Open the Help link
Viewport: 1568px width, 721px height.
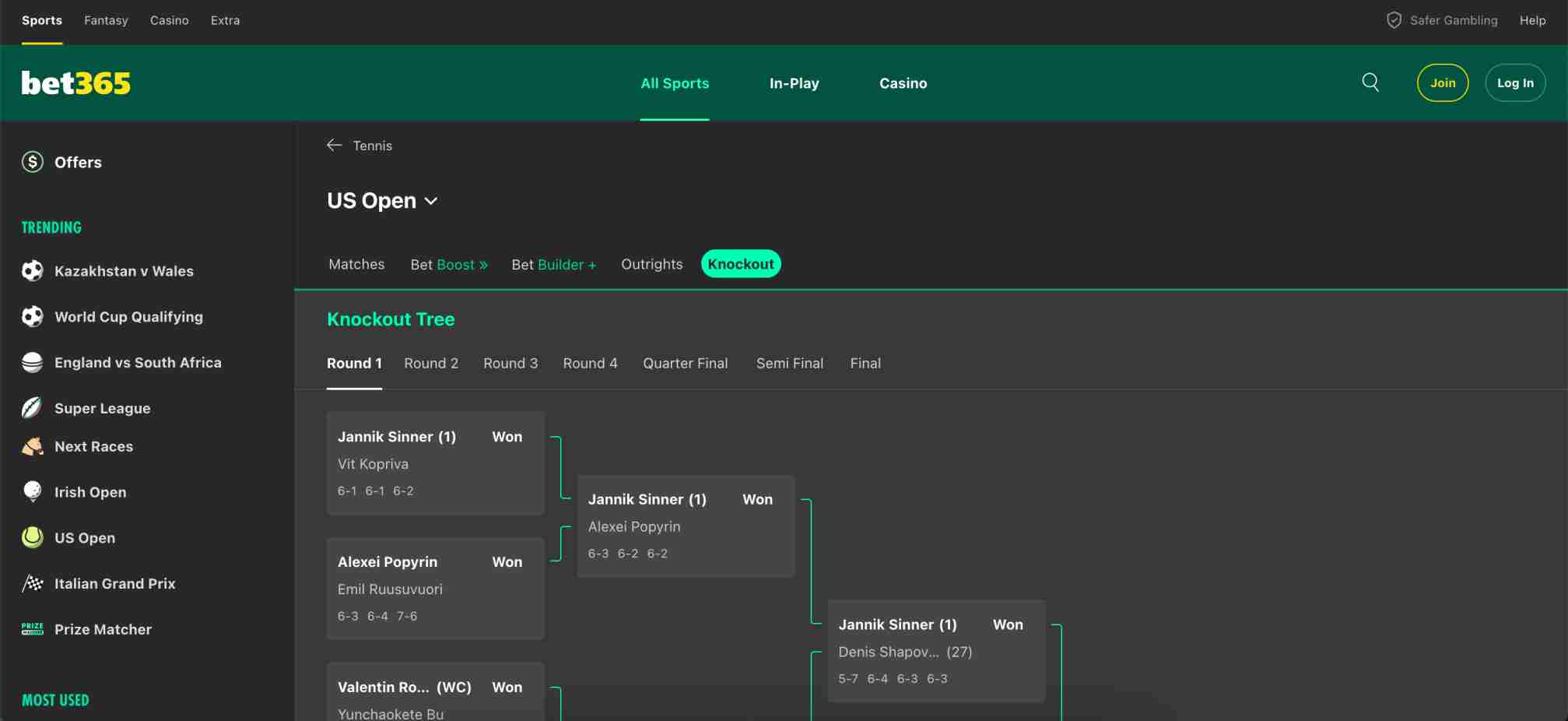tap(1532, 20)
